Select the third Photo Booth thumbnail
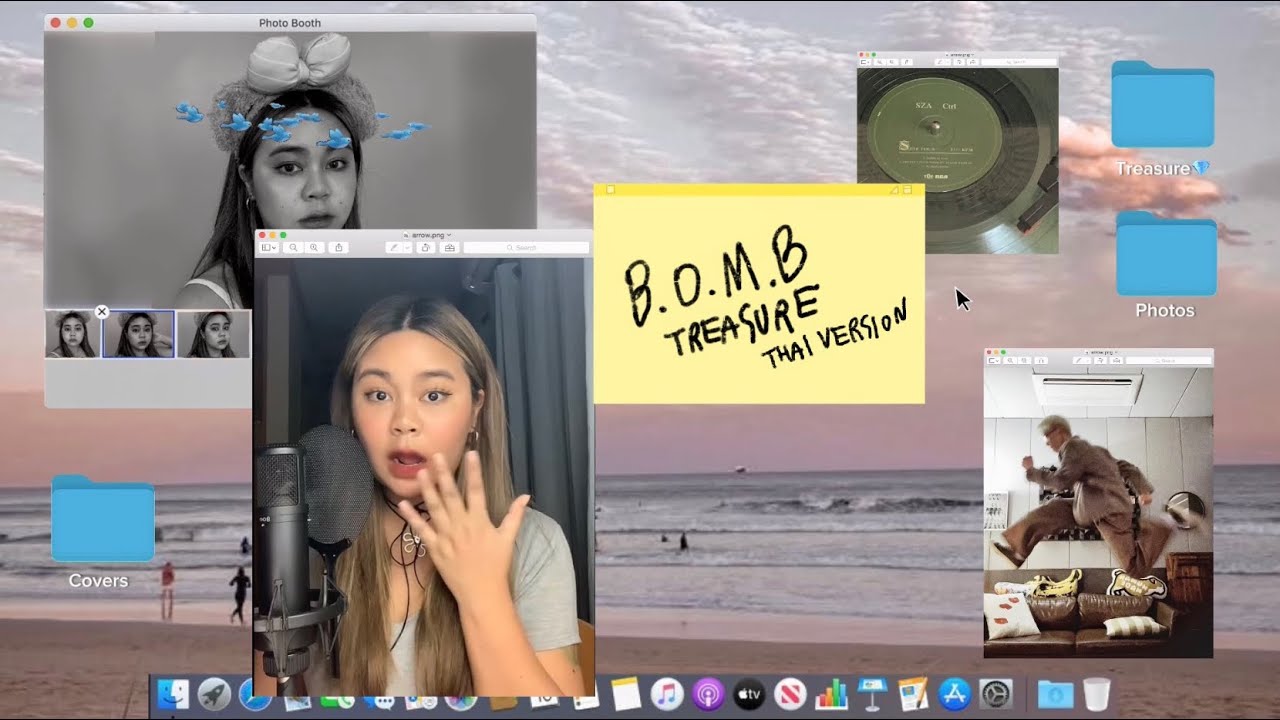 coord(213,334)
